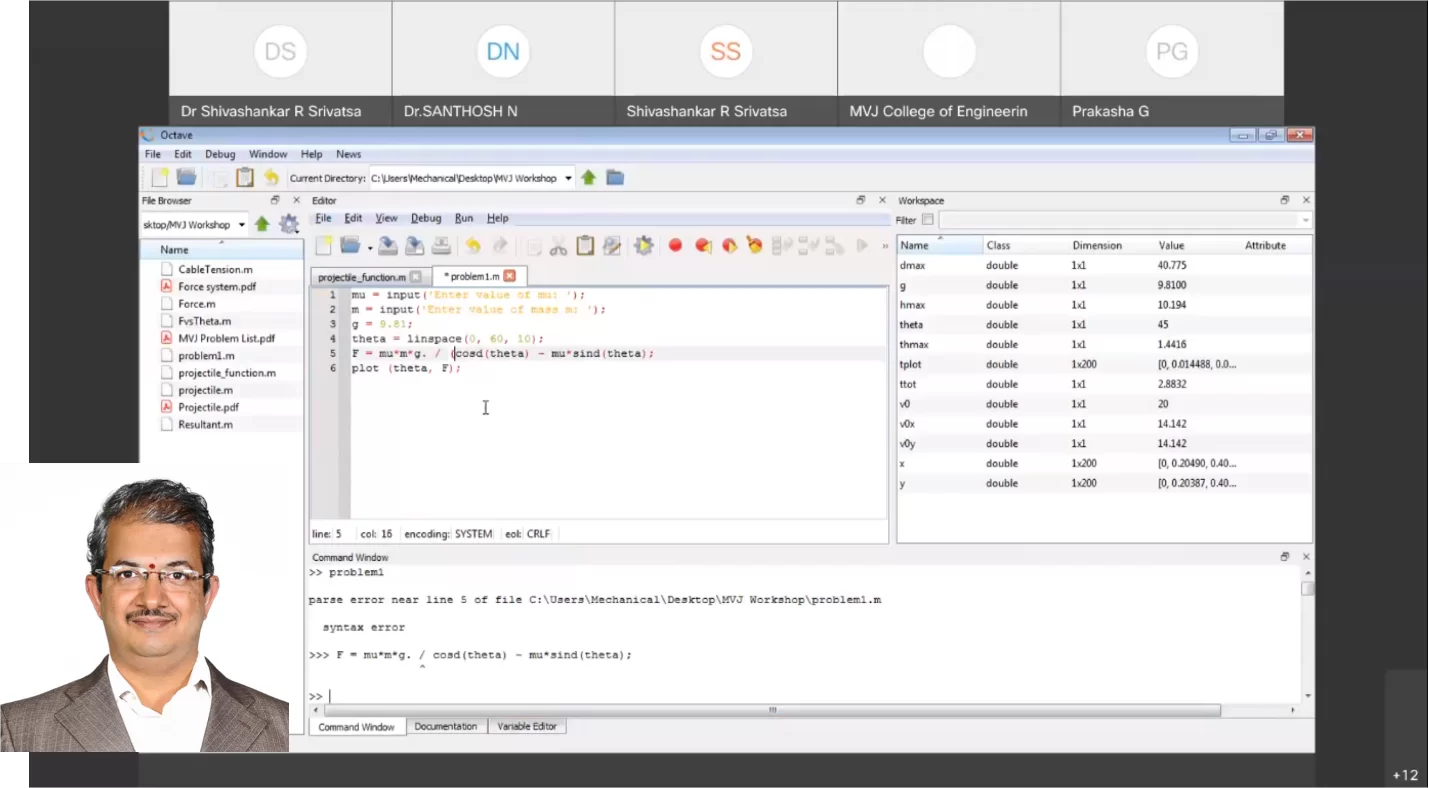The height and width of the screenshot is (788, 1429).
Task: Cut scissors icon in Editor toolbar
Action: pyautogui.click(x=559, y=245)
